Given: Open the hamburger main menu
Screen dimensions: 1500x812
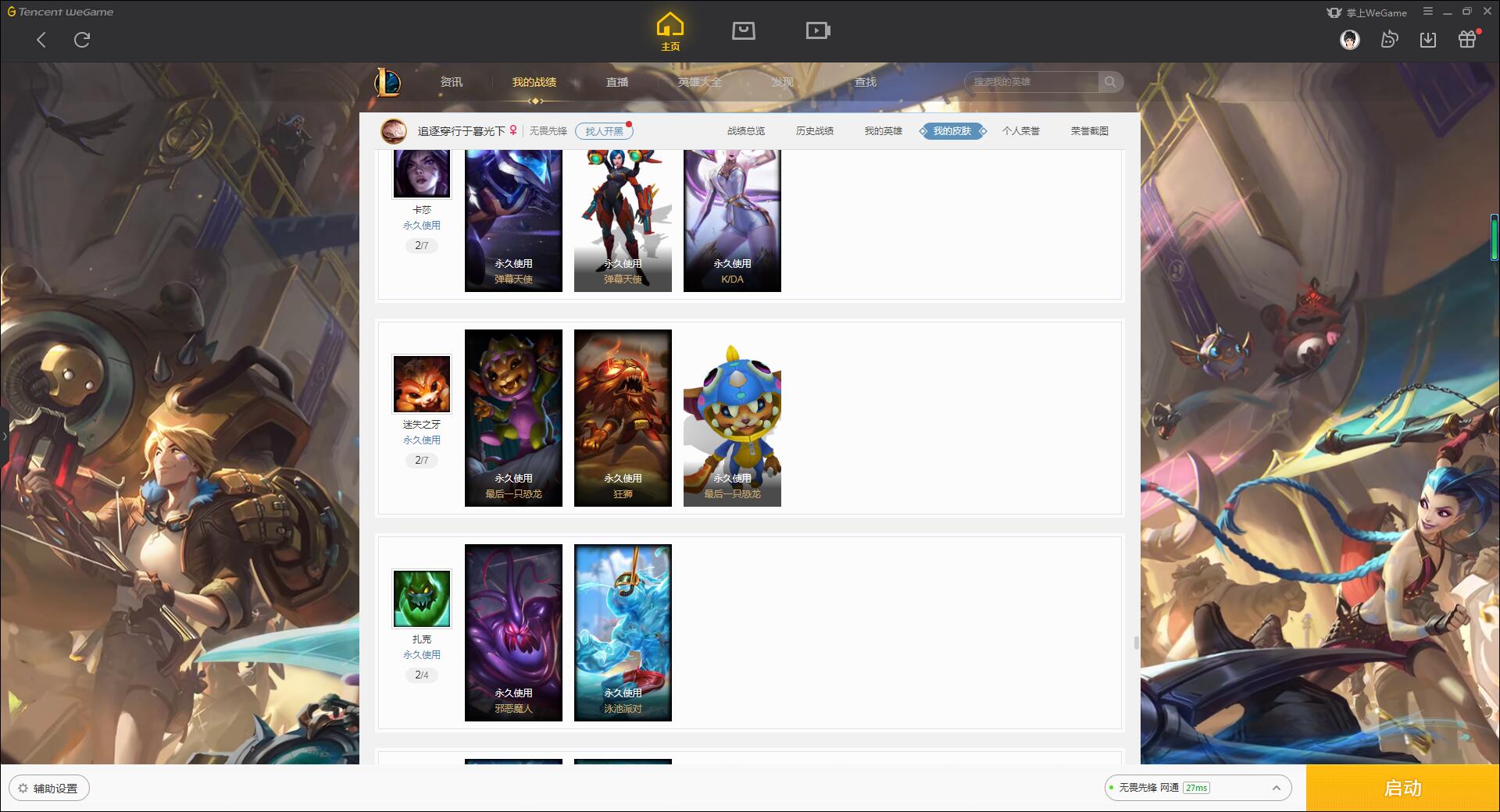Looking at the screenshot, I should 1428,12.
